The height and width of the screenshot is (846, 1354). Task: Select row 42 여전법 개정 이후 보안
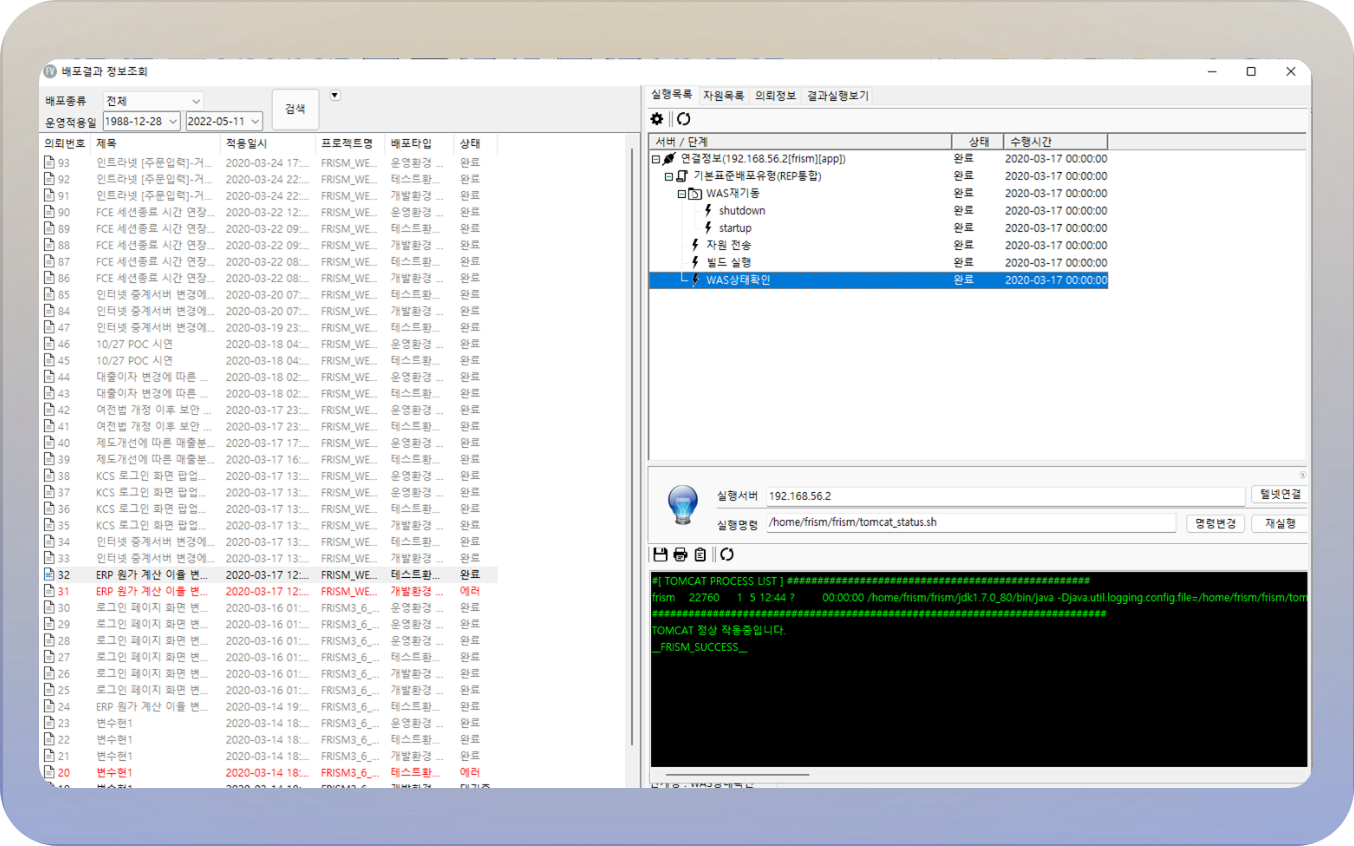[268, 410]
